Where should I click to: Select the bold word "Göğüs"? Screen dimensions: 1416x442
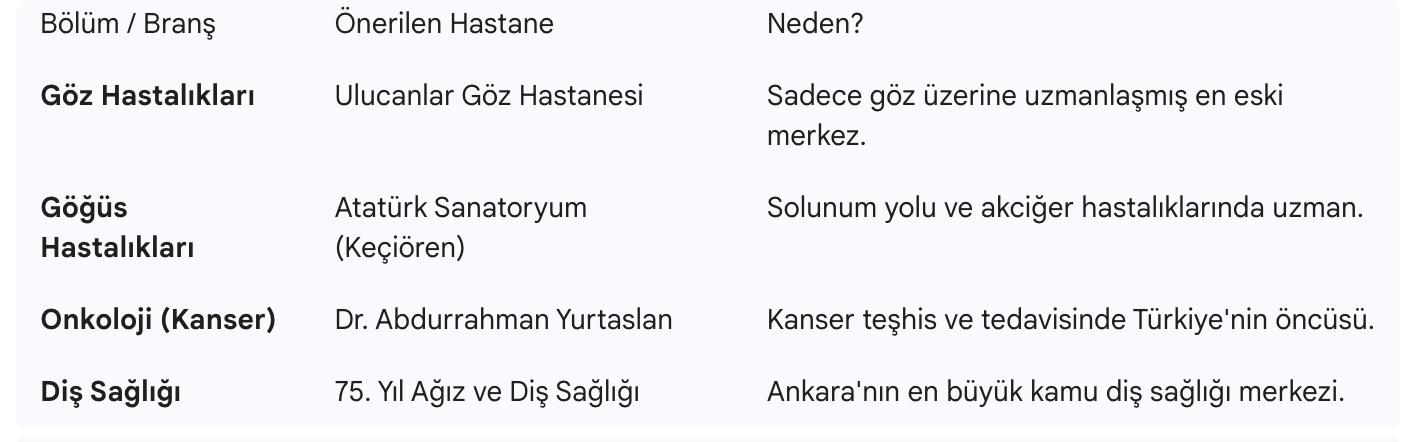tap(84, 208)
